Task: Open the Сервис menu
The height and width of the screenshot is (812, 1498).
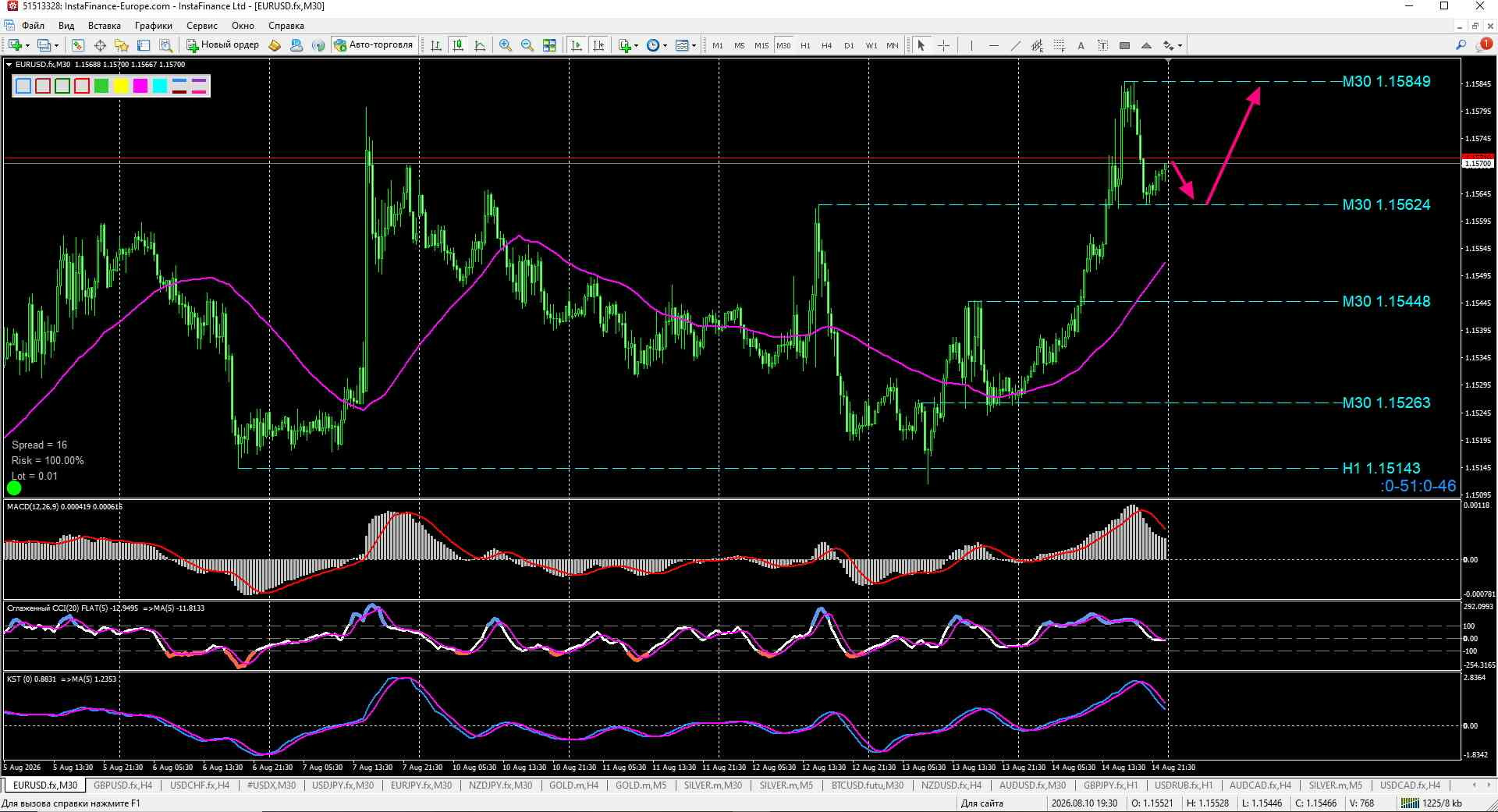Action: coord(201,26)
